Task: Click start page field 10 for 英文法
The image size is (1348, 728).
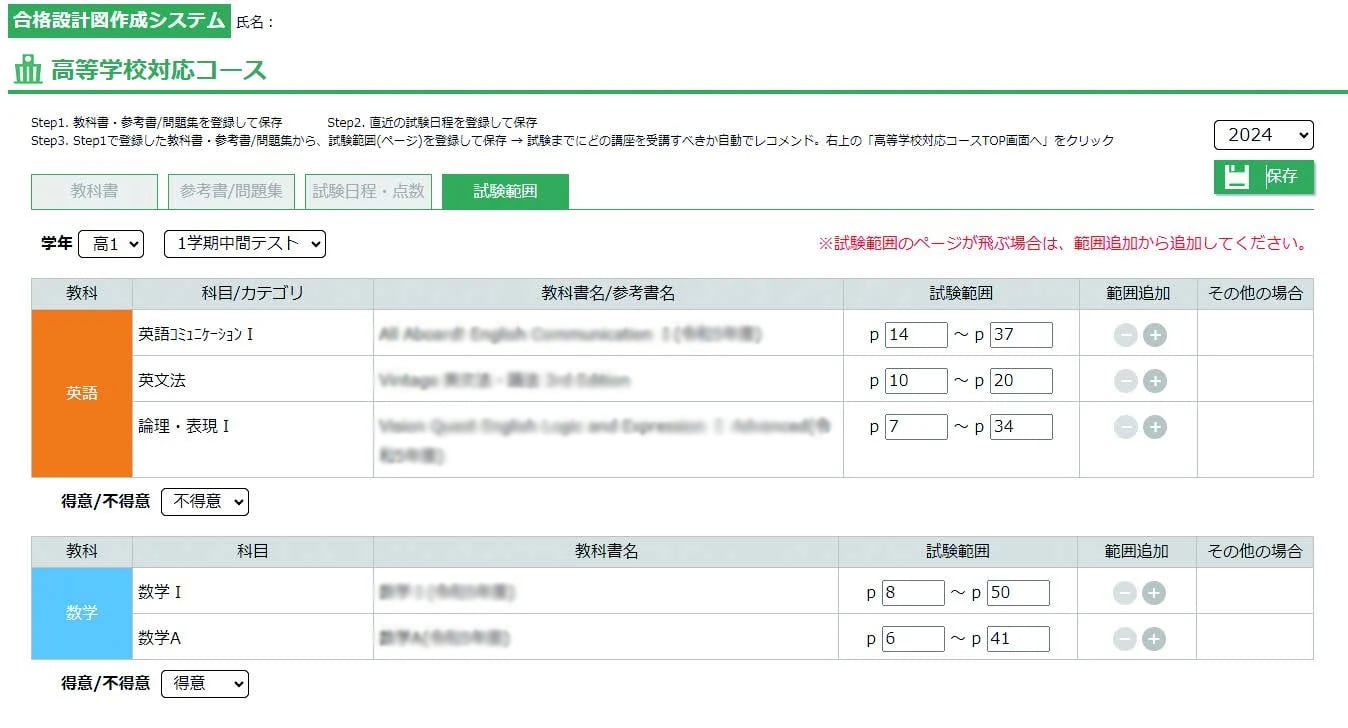Action: 916,381
